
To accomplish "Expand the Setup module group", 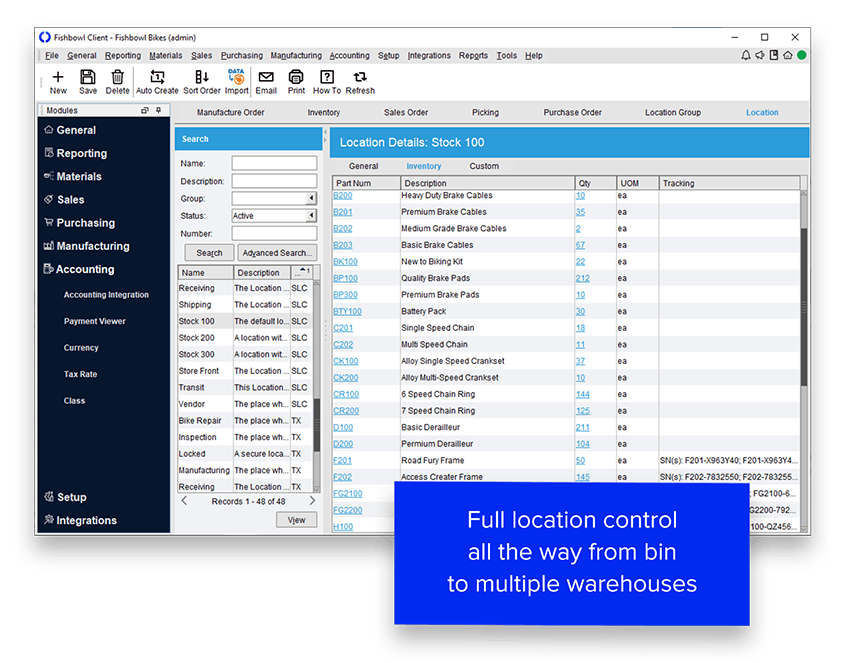I will click(x=65, y=497).
